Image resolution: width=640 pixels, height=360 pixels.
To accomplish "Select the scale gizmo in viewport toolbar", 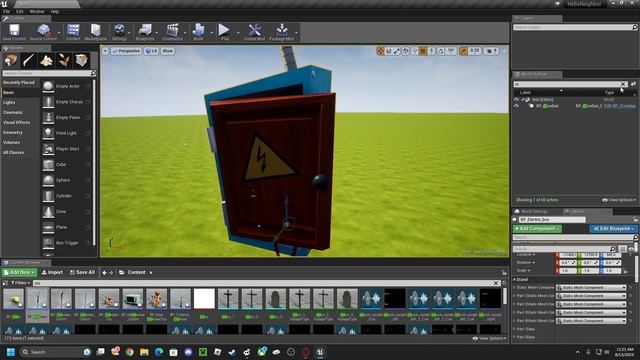I will (x=396, y=51).
